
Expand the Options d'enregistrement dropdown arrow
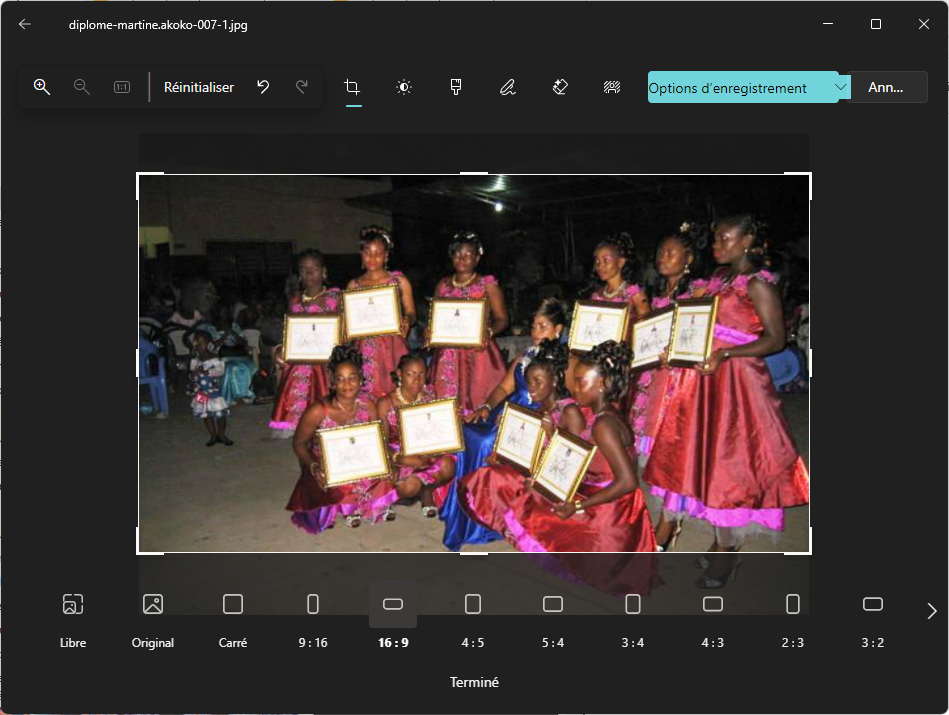(841, 87)
